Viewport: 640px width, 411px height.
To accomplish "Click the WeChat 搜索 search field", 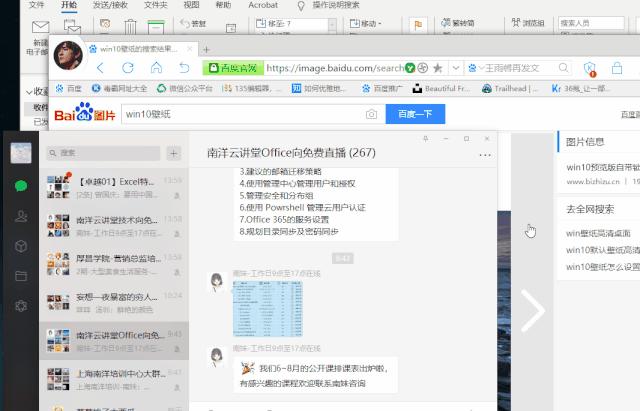I will 103,153.
